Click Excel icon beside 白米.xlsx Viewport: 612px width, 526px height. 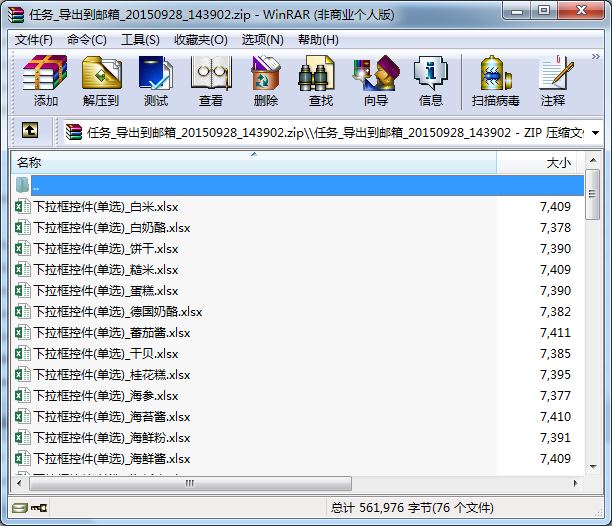pyautogui.click(x=23, y=206)
